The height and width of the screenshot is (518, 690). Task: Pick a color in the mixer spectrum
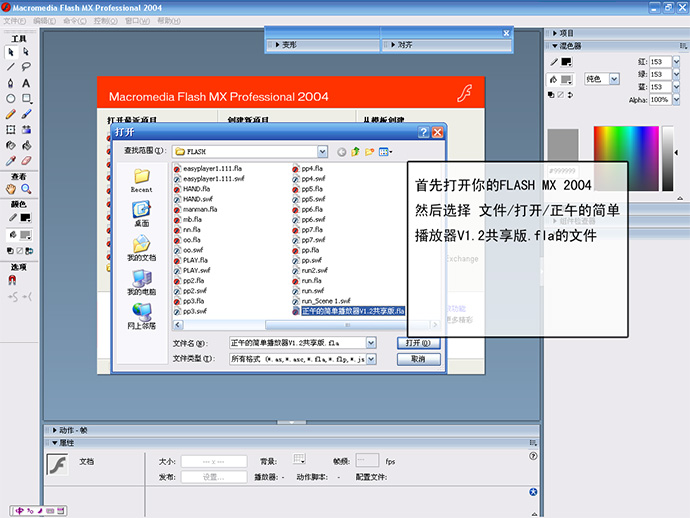pyautogui.click(x=626, y=158)
